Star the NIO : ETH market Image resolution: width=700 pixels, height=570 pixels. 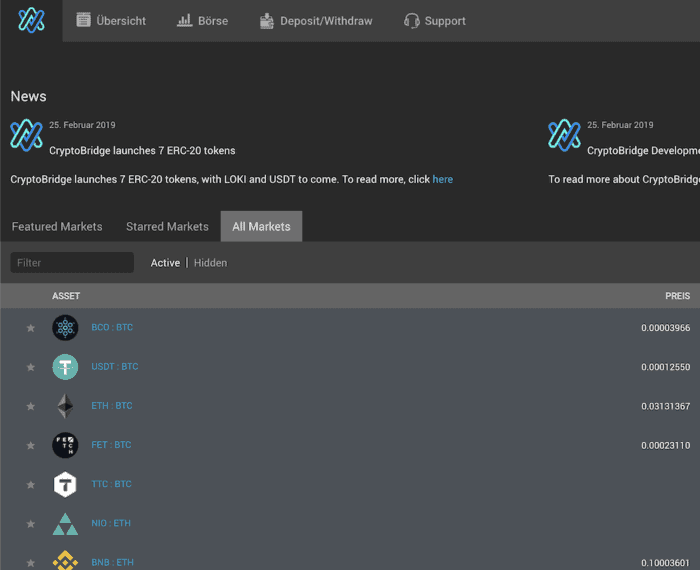coord(30,524)
